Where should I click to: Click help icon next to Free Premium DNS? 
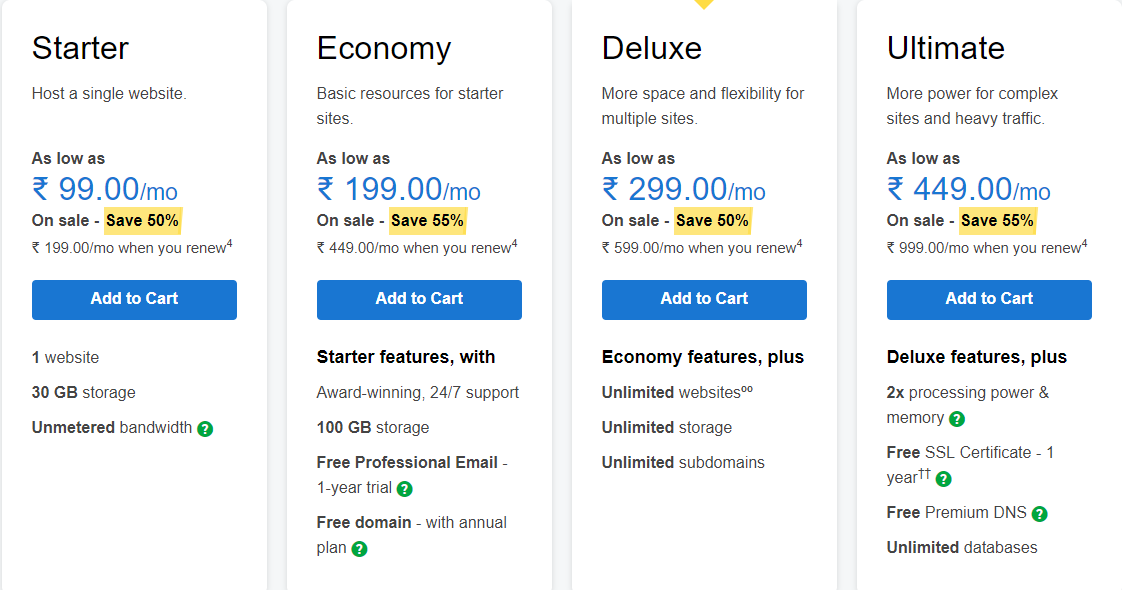[x=1039, y=514]
